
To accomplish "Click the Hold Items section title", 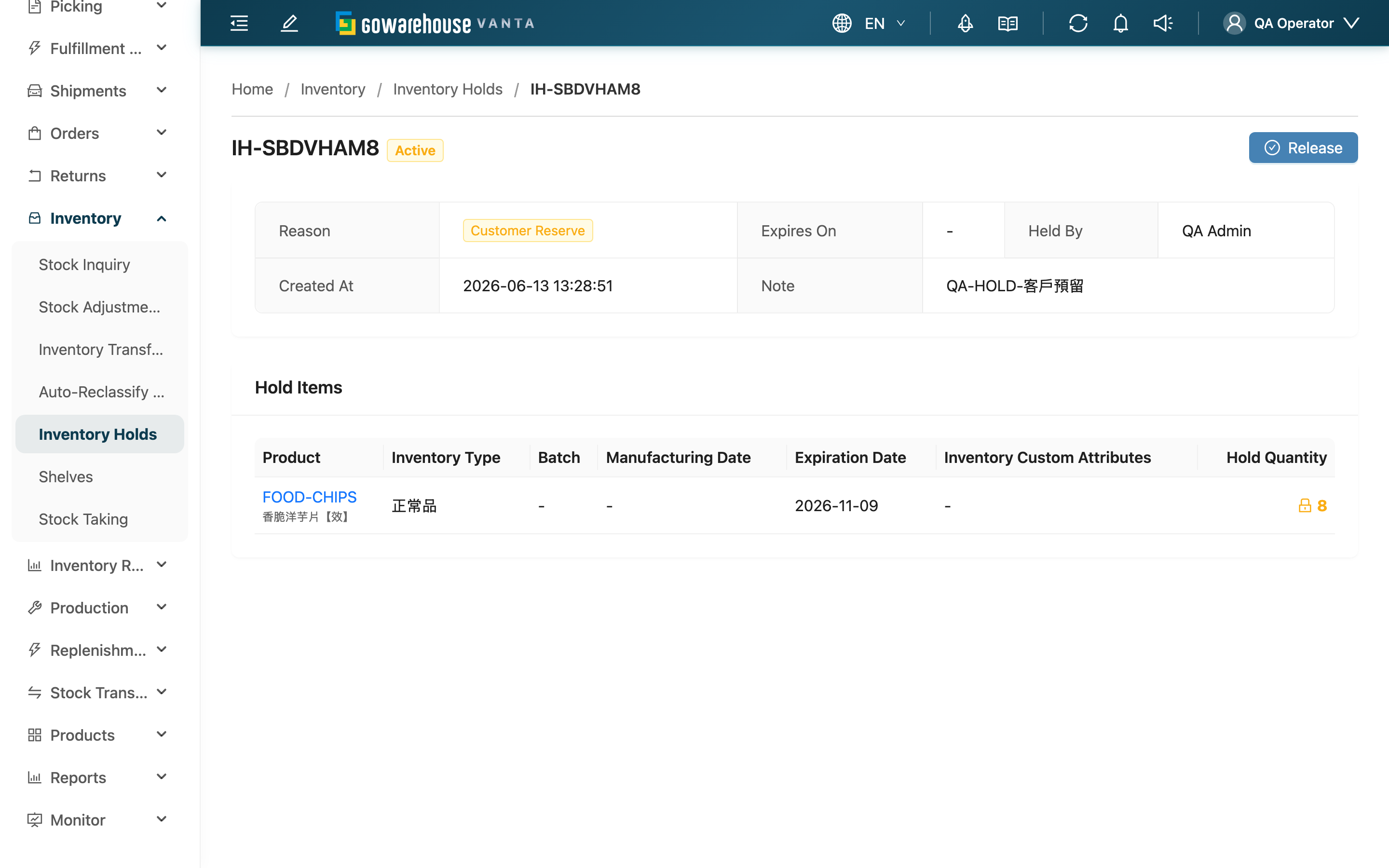I will (299, 388).
